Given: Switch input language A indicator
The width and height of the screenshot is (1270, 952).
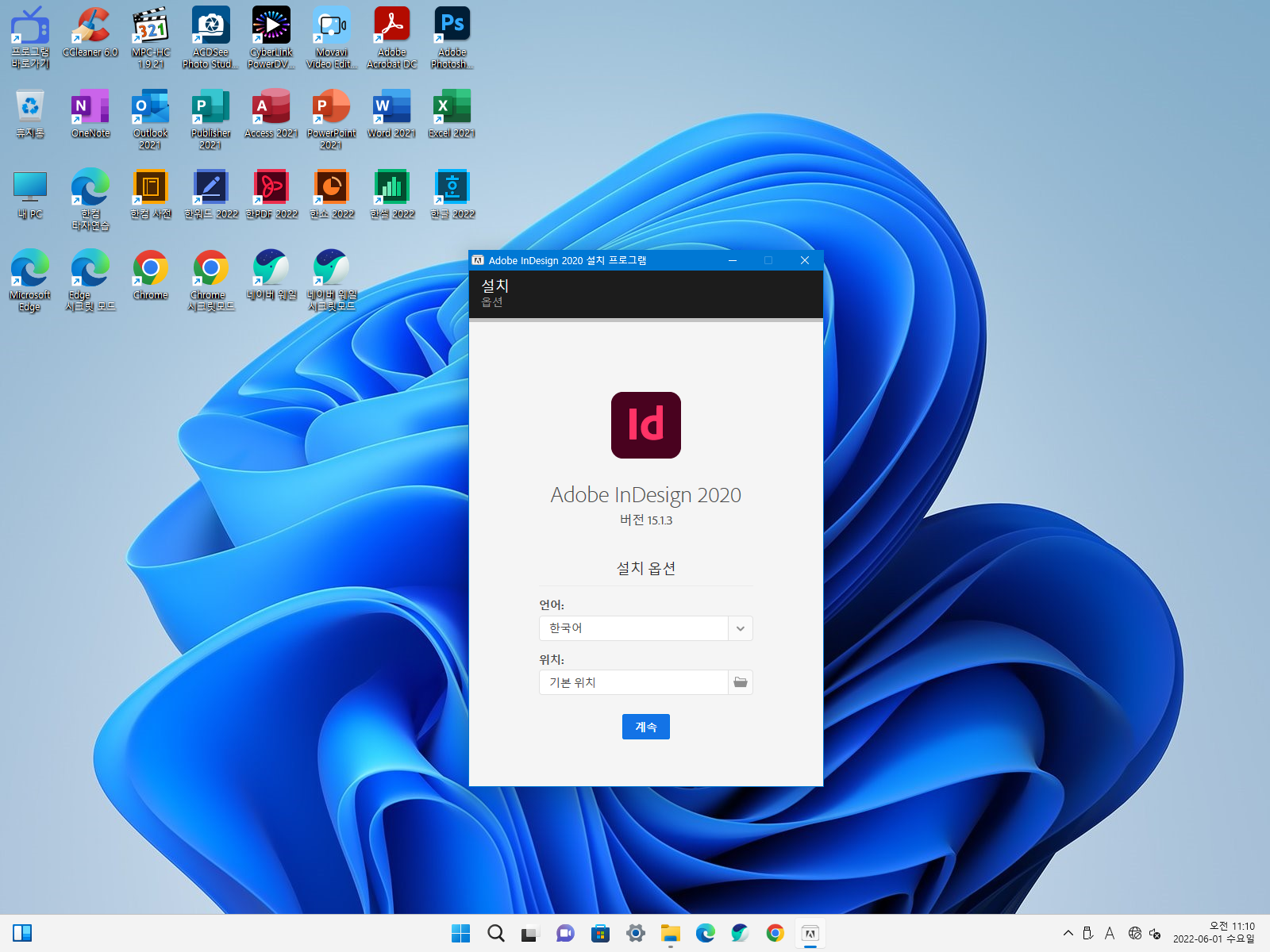Looking at the screenshot, I should pos(1110,934).
